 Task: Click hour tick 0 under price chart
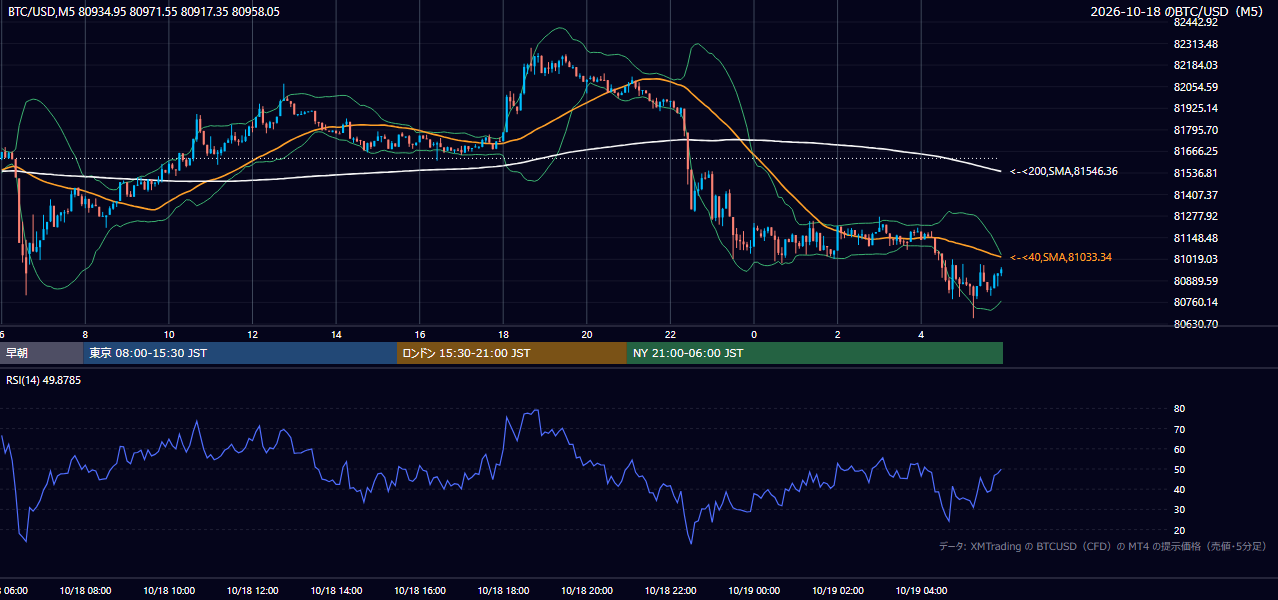(754, 335)
